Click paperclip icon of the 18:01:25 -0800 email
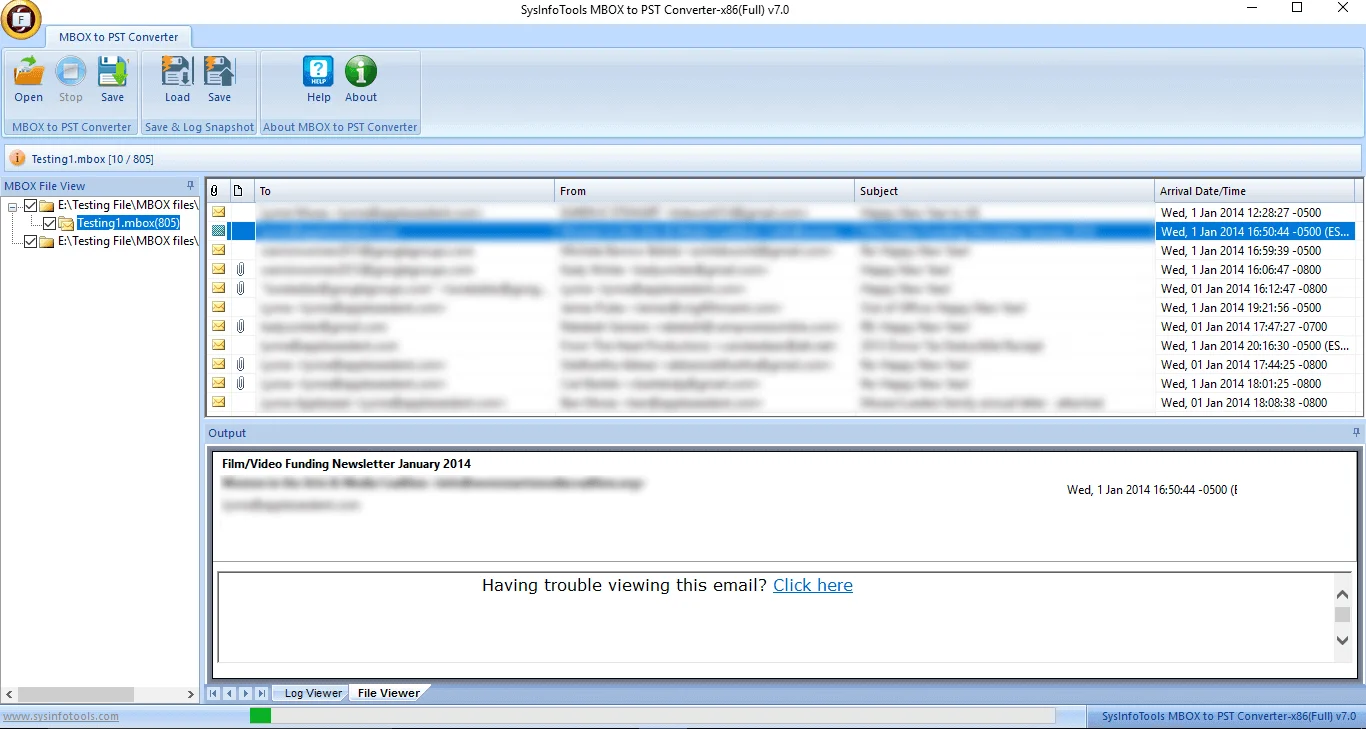 pyautogui.click(x=240, y=383)
